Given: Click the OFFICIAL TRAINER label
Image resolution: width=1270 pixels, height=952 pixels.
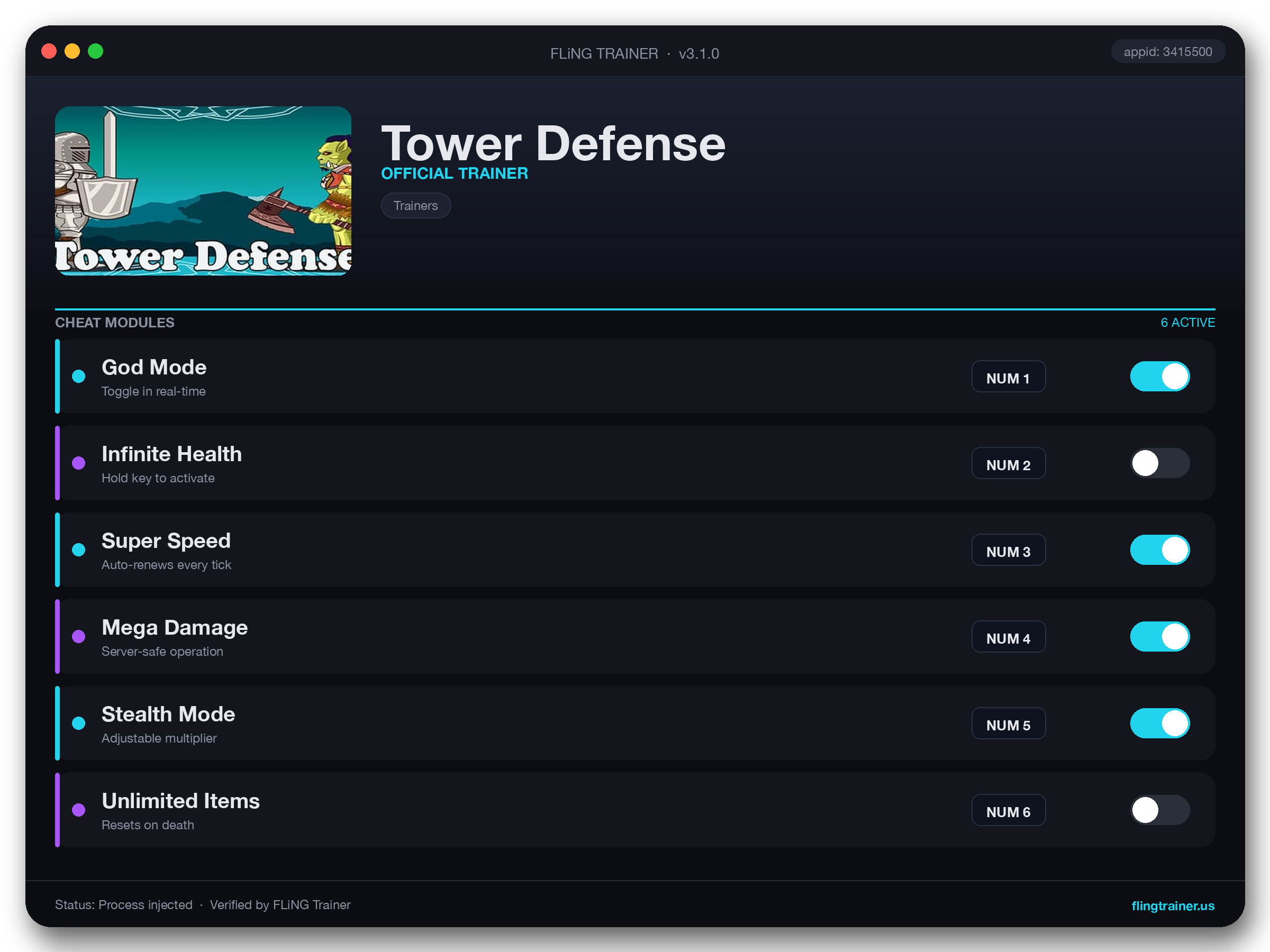Looking at the screenshot, I should 455,173.
